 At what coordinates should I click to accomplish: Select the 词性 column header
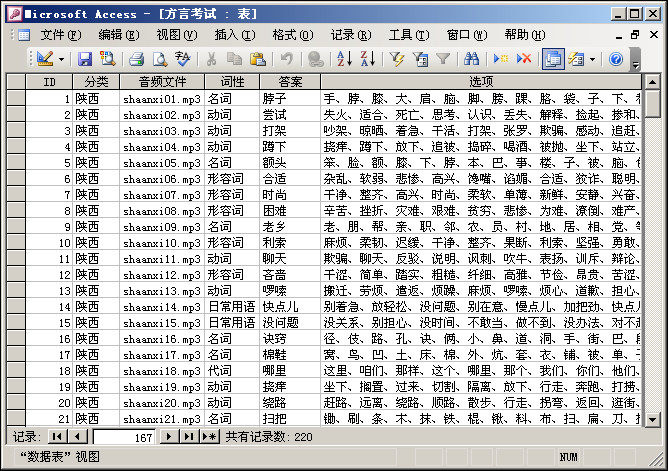232,82
